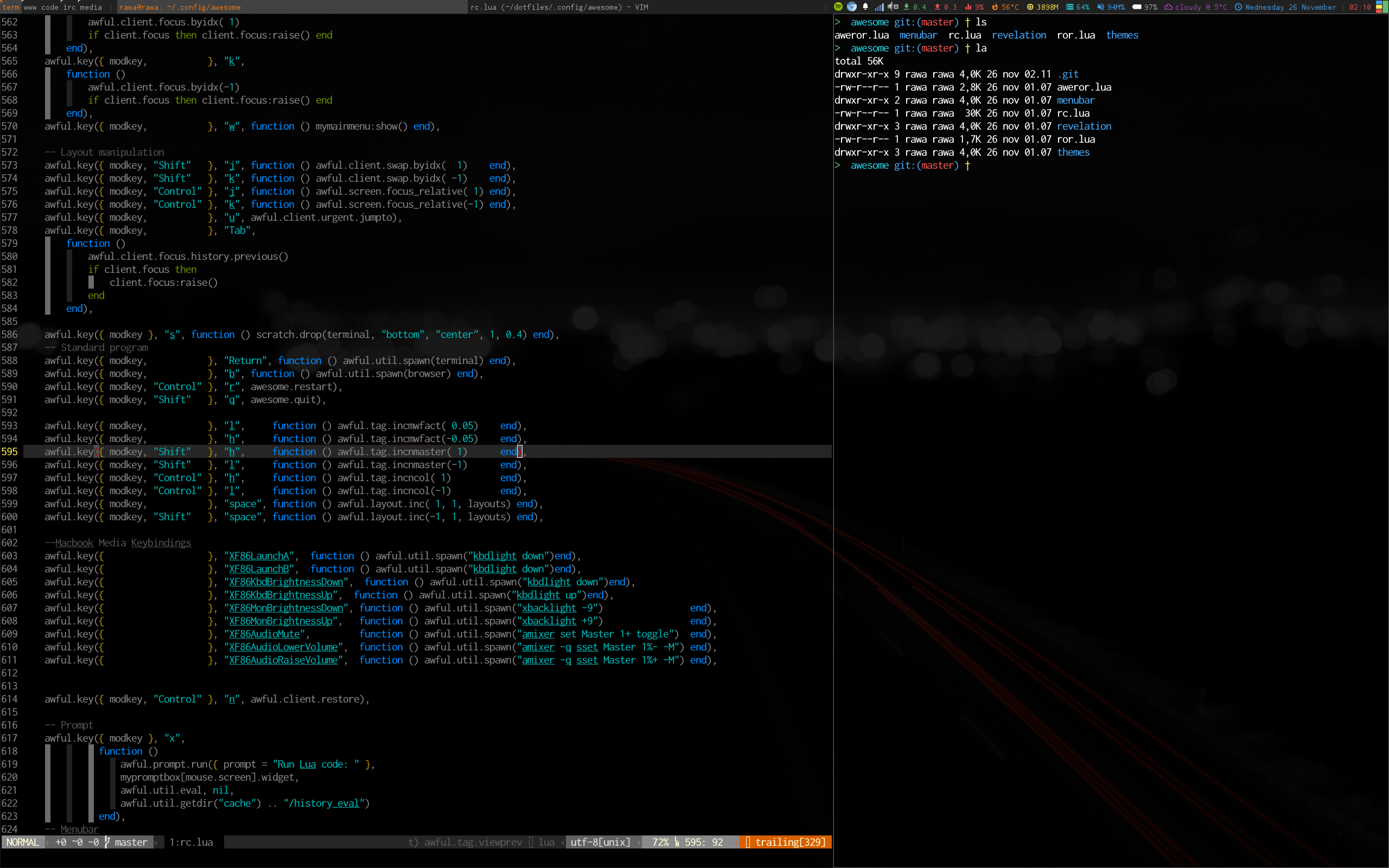Click the battery 97% indicator icon
The image size is (1389, 868).
pos(1137,7)
